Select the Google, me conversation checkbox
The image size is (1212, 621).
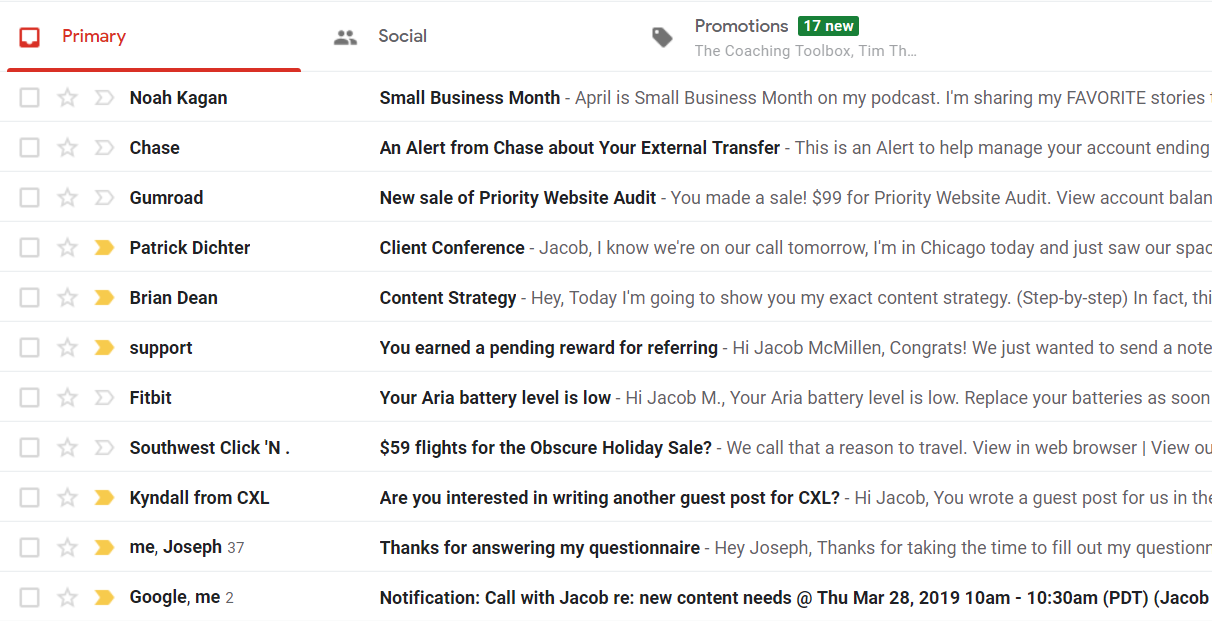(x=30, y=598)
